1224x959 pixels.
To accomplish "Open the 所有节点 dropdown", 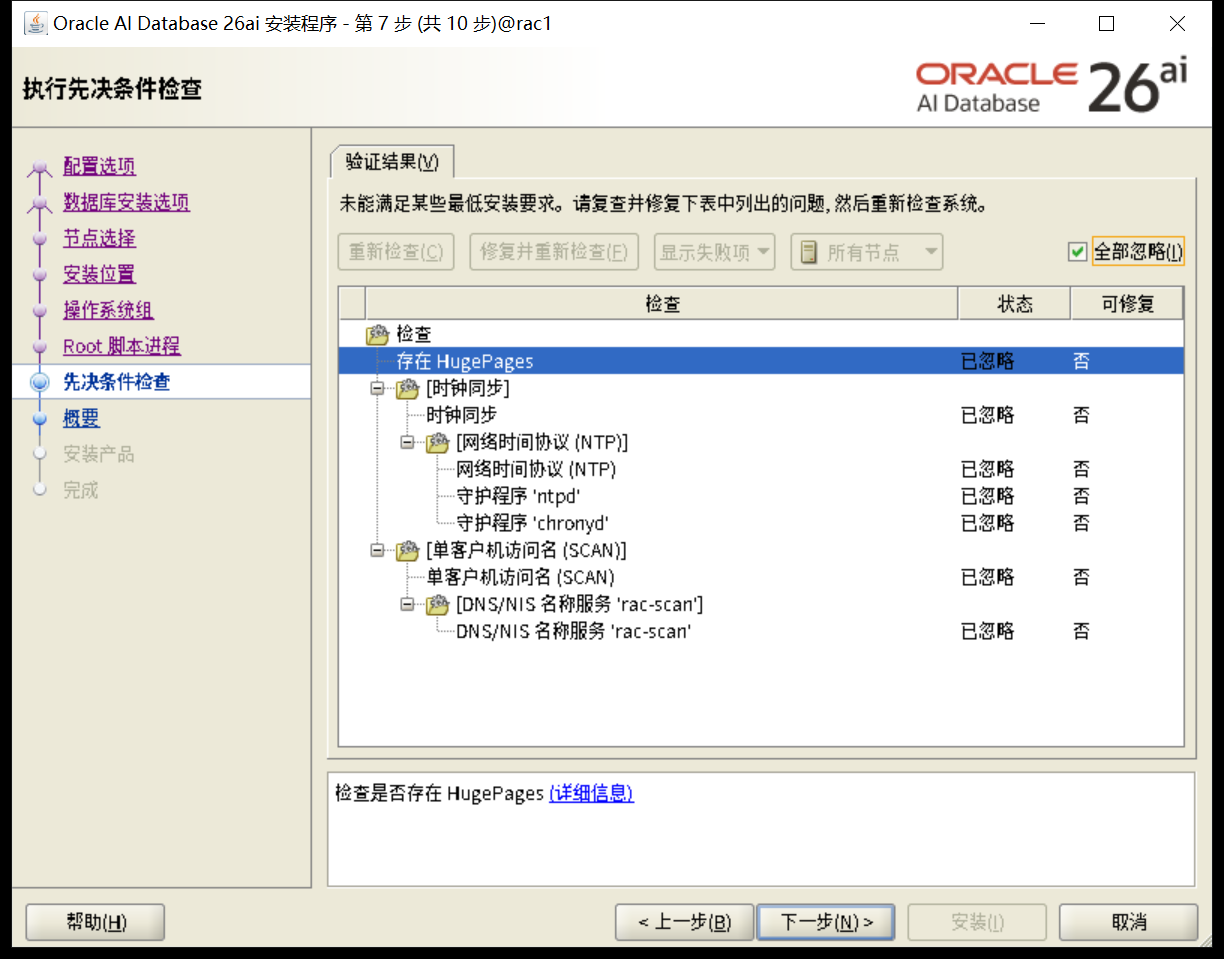I will pyautogui.click(x=866, y=252).
